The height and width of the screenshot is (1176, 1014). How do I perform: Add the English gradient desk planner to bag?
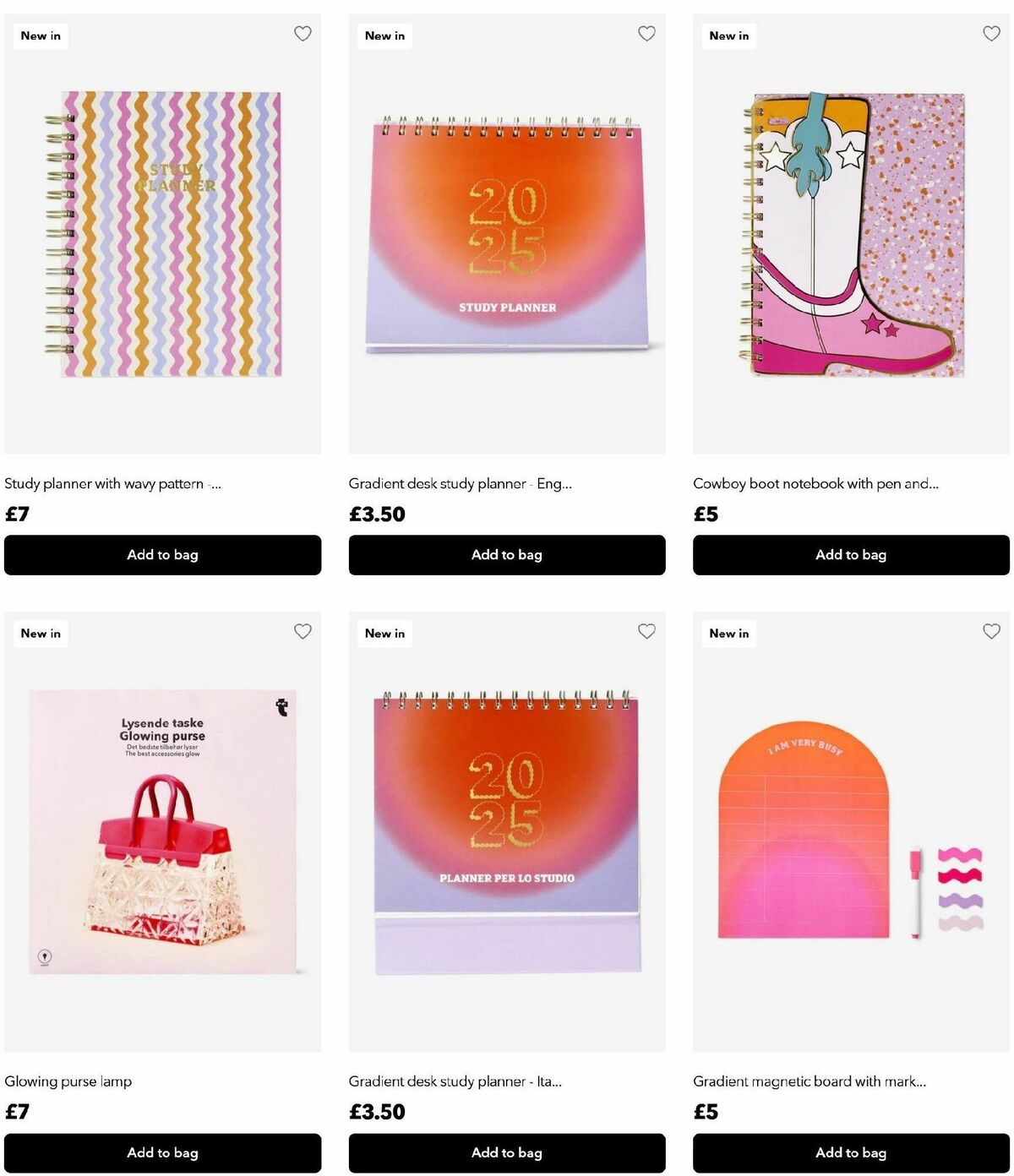pyautogui.click(x=507, y=555)
